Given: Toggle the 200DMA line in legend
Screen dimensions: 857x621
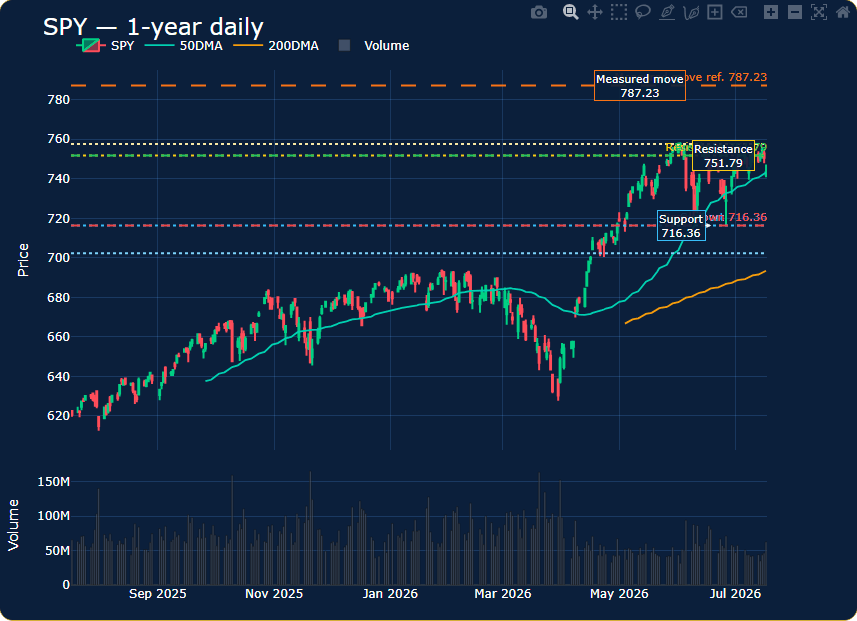Looking at the screenshot, I should 276,46.
